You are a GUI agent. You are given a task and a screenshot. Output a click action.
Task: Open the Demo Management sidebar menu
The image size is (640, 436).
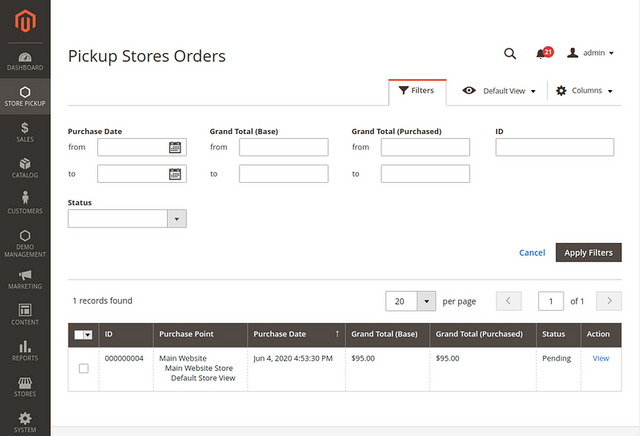(25, 243)
